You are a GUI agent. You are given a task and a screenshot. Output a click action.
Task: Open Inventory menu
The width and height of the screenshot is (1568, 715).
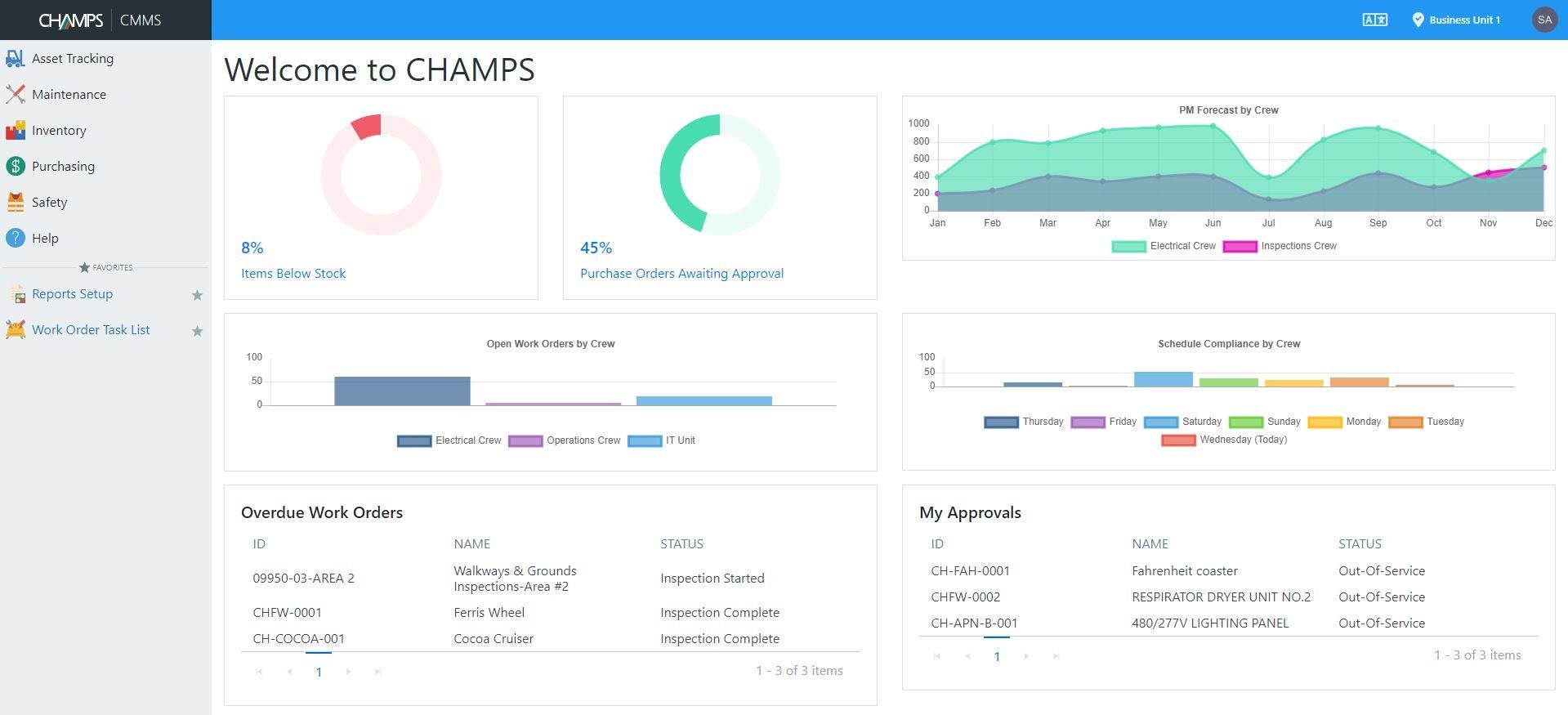(59, 131)
